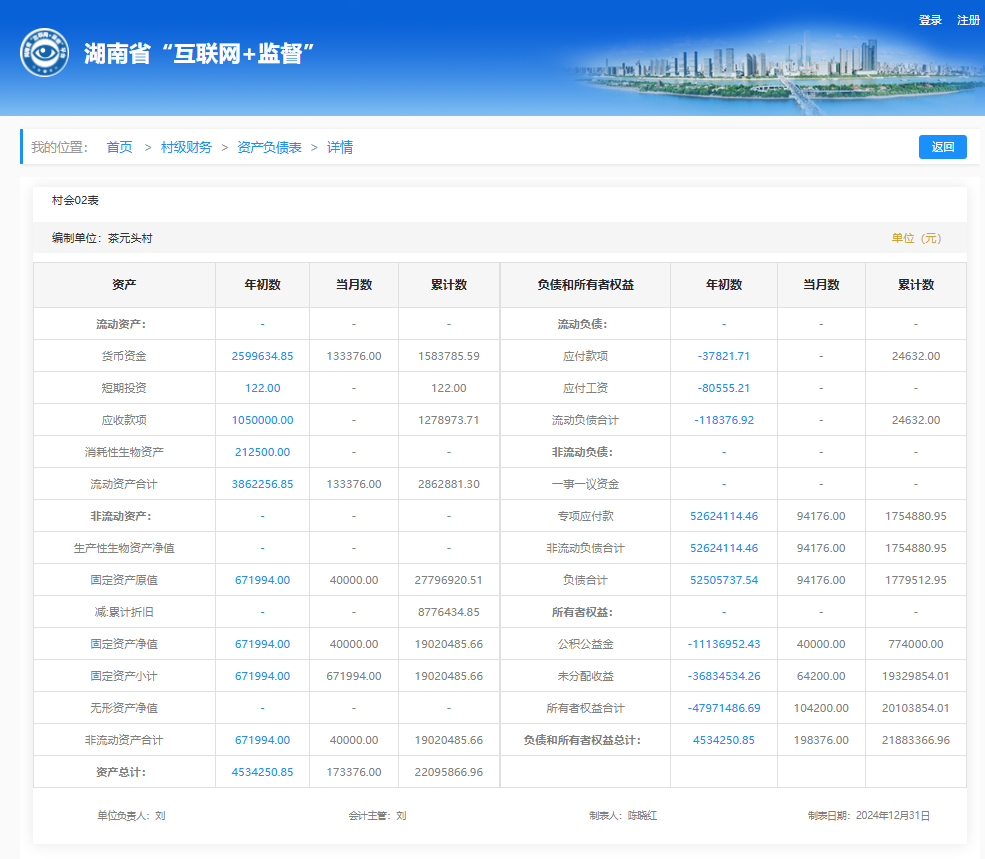This screenshot has width=985, height=859.
Task: Click total liabilities-equity monthly value 198376.00
Action: [821, 741]
